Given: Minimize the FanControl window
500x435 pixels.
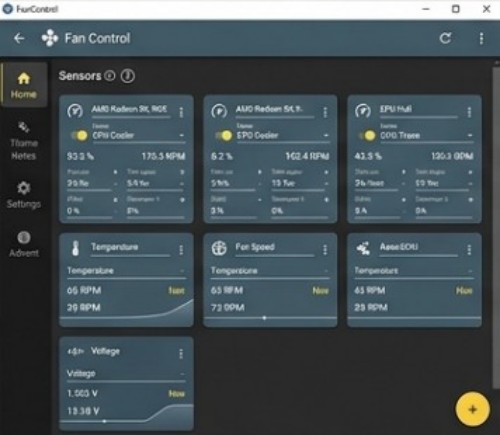Looking at the screenshot, I should (426, 9).
